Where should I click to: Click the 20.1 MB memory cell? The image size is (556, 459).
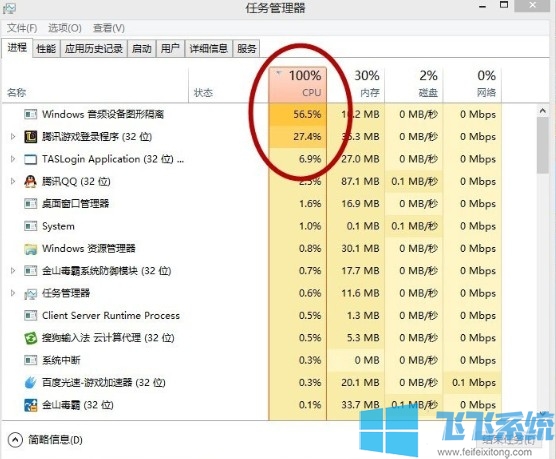[356, 382]
